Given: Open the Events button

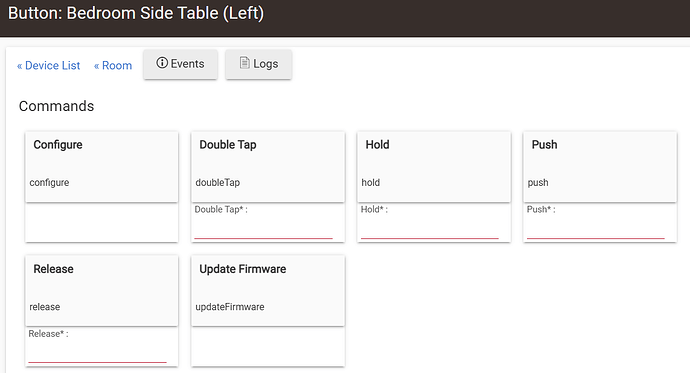Looking at the screenshot, I should pyautogui.click(x=180, y=64).
